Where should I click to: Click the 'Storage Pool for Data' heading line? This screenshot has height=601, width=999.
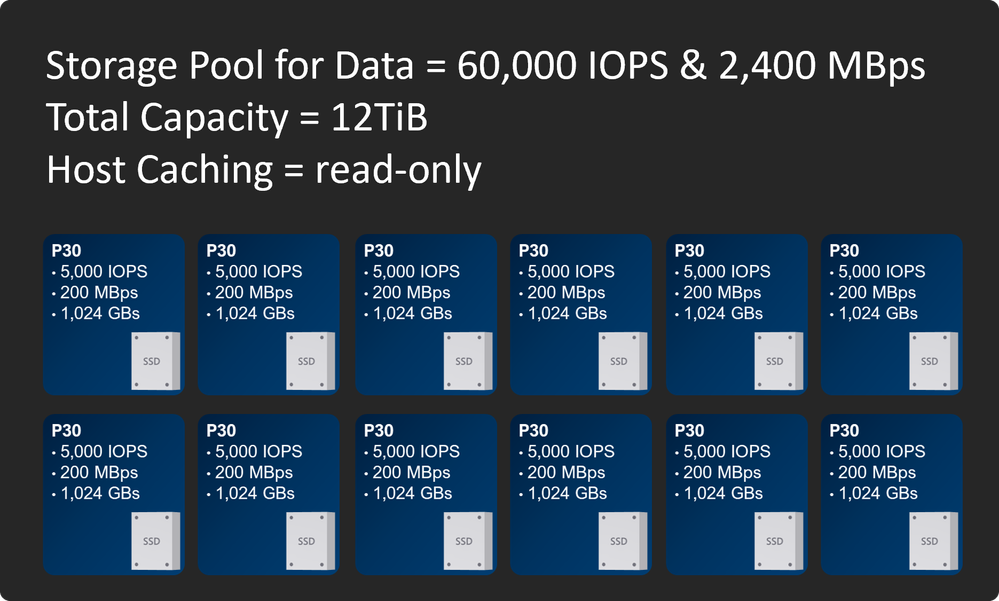tap(485, 67)
